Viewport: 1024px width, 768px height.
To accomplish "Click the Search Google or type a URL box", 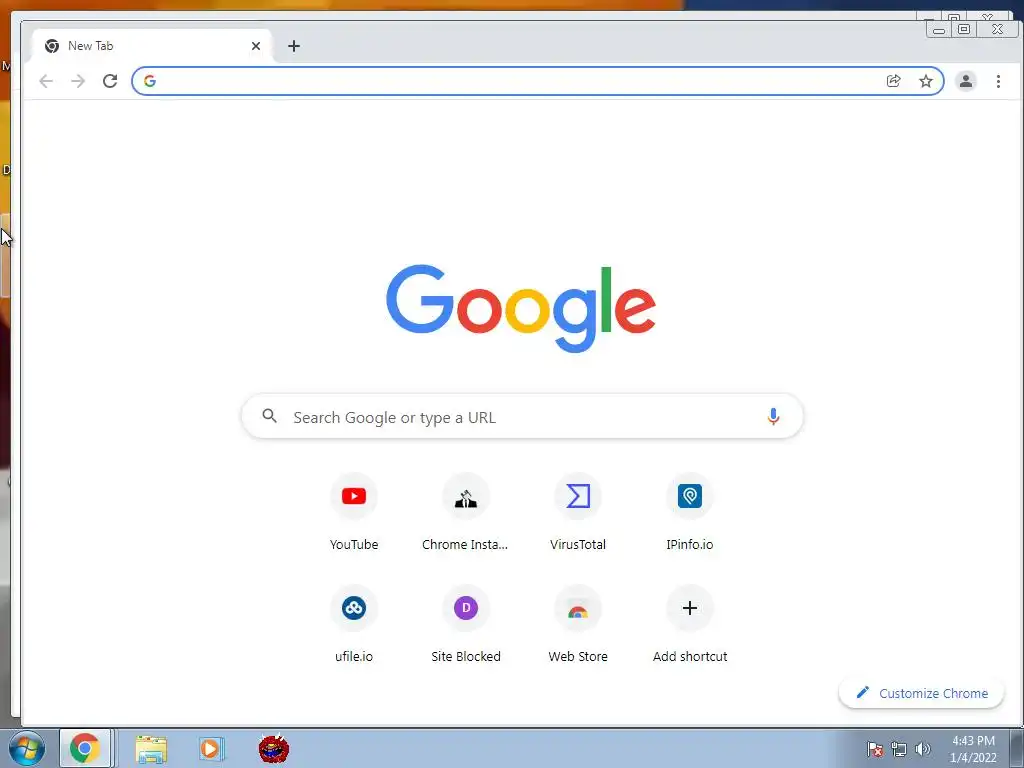I will pos(522,416).
